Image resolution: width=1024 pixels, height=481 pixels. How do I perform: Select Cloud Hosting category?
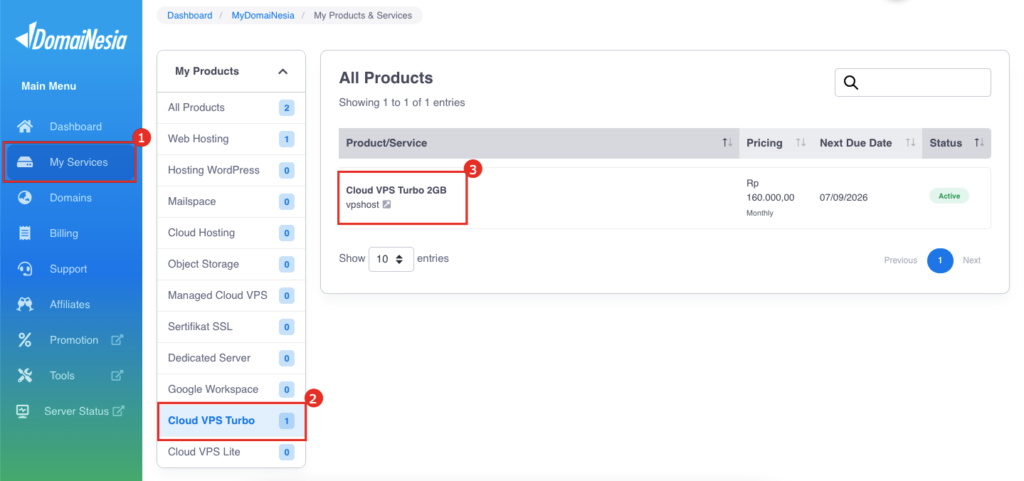(x=231, y=233)
